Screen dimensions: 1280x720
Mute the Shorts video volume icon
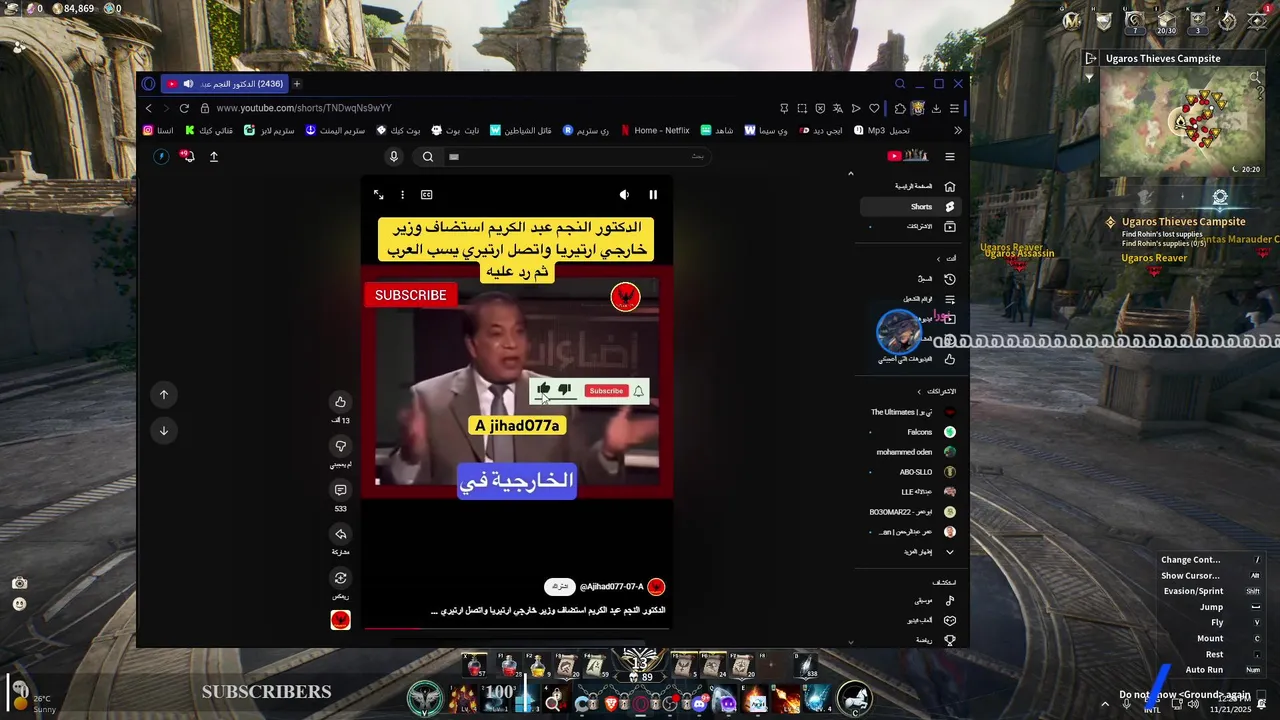point(624,195)
